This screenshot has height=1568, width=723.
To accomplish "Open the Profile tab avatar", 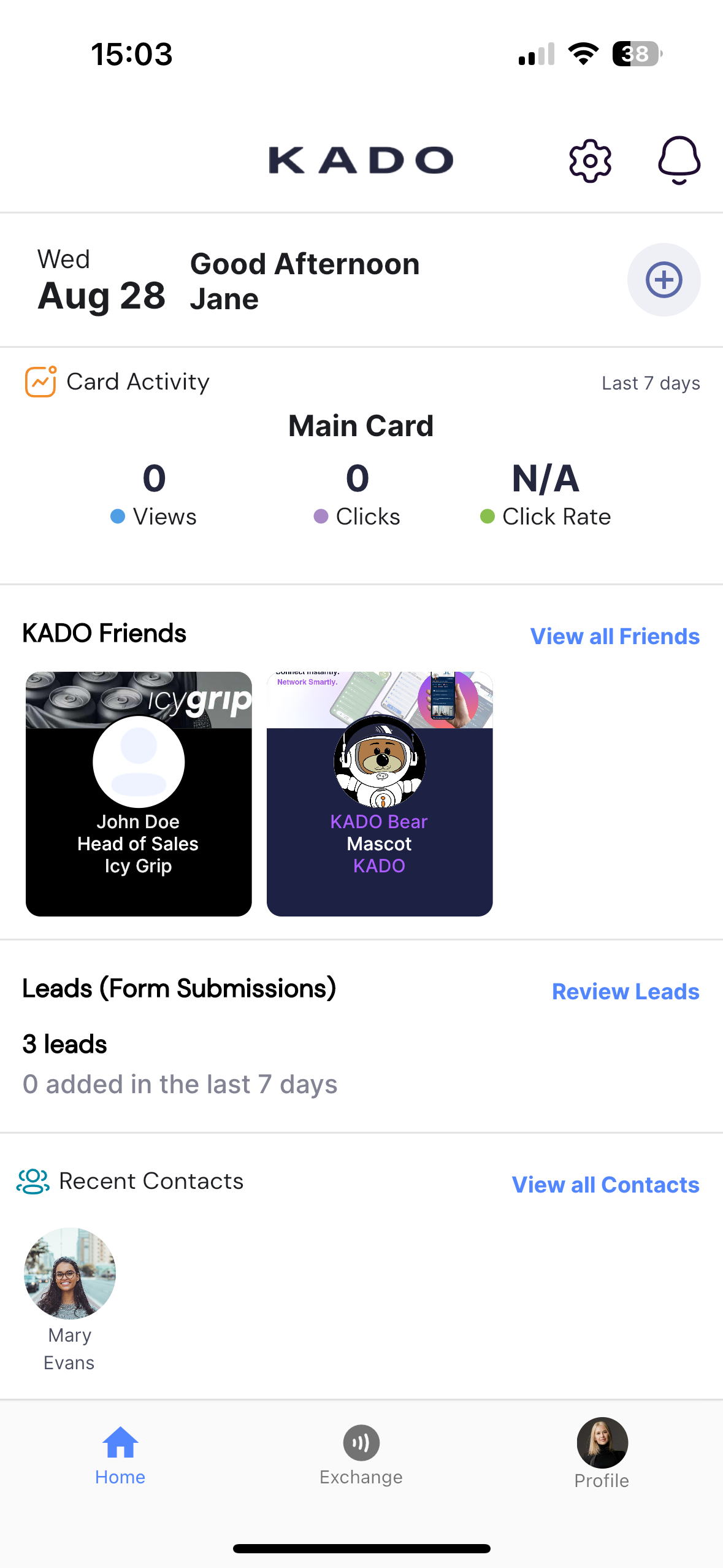I will coord(602,1443).
